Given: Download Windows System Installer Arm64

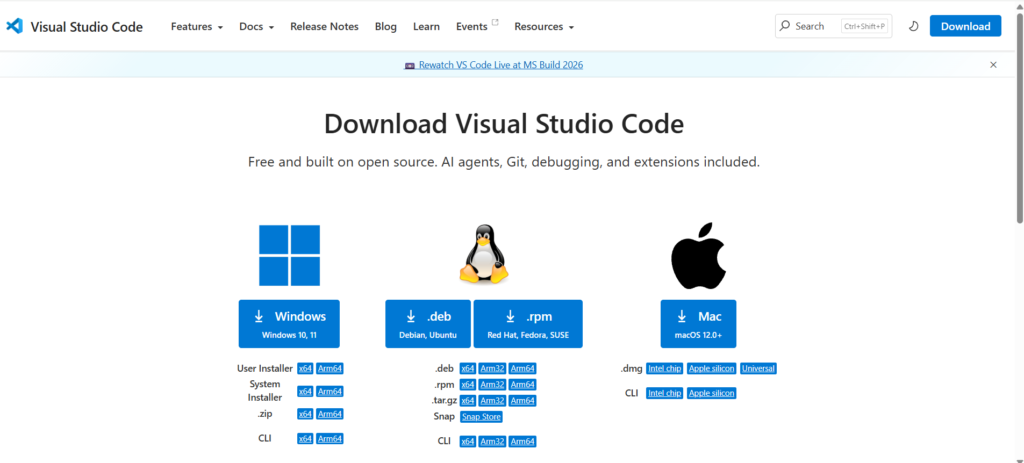Looking at the screenshot, I should tap(330, 391).
